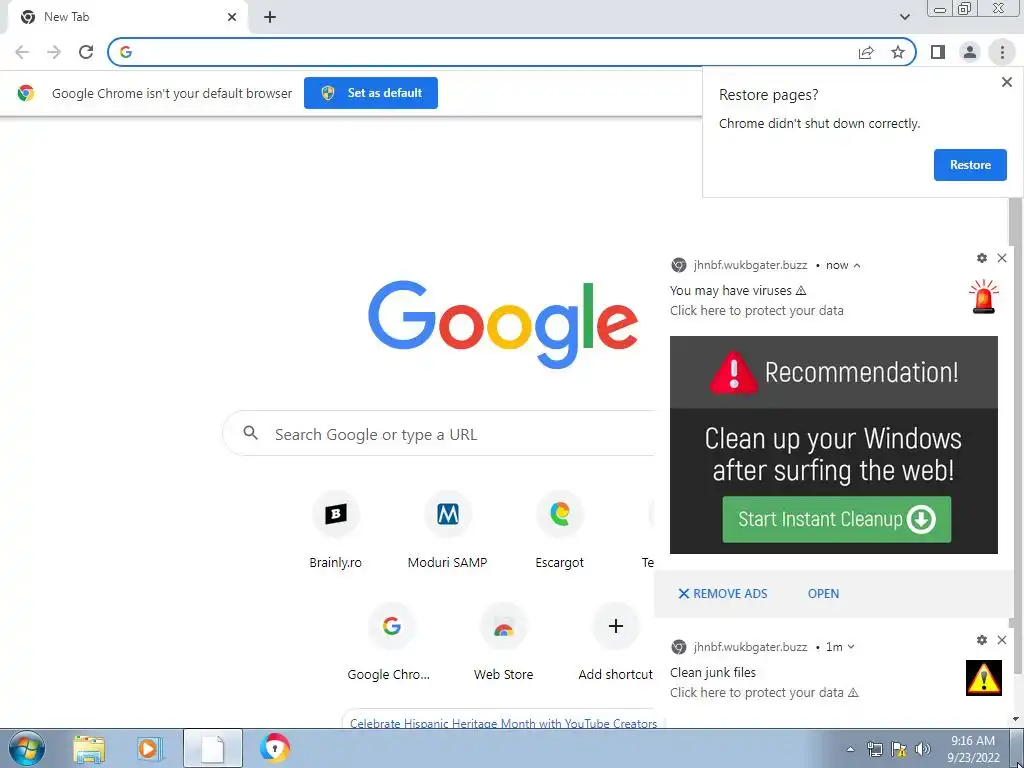Click the forward navigation arrow

pyautogui.click(x=54, y=52)
